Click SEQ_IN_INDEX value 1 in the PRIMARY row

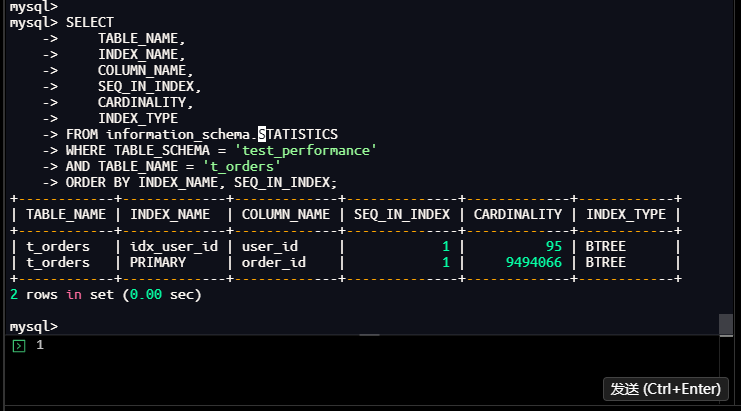pyautogui.click(x=446, y=263)
